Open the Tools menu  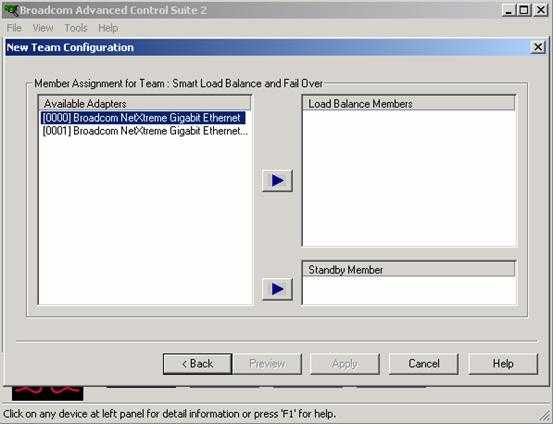(76, 28)
